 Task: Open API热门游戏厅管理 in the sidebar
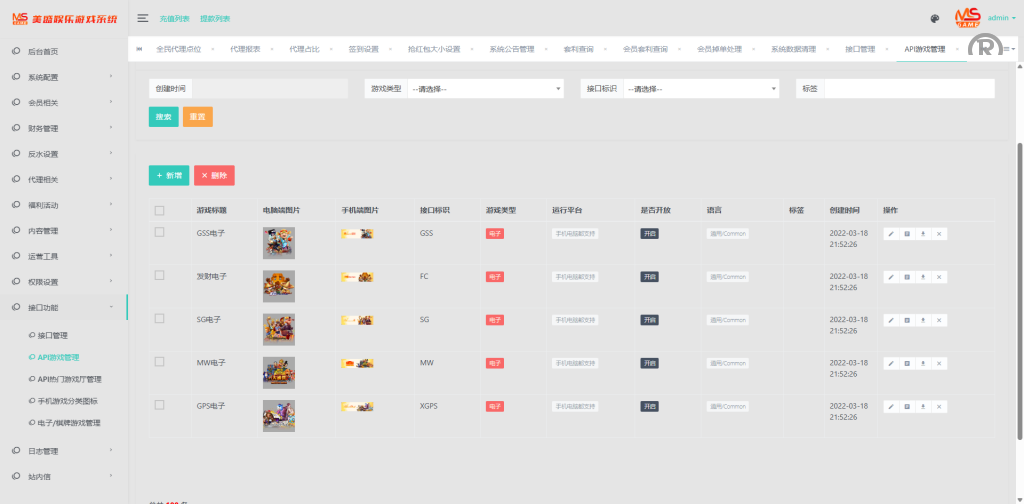point(70,379)
